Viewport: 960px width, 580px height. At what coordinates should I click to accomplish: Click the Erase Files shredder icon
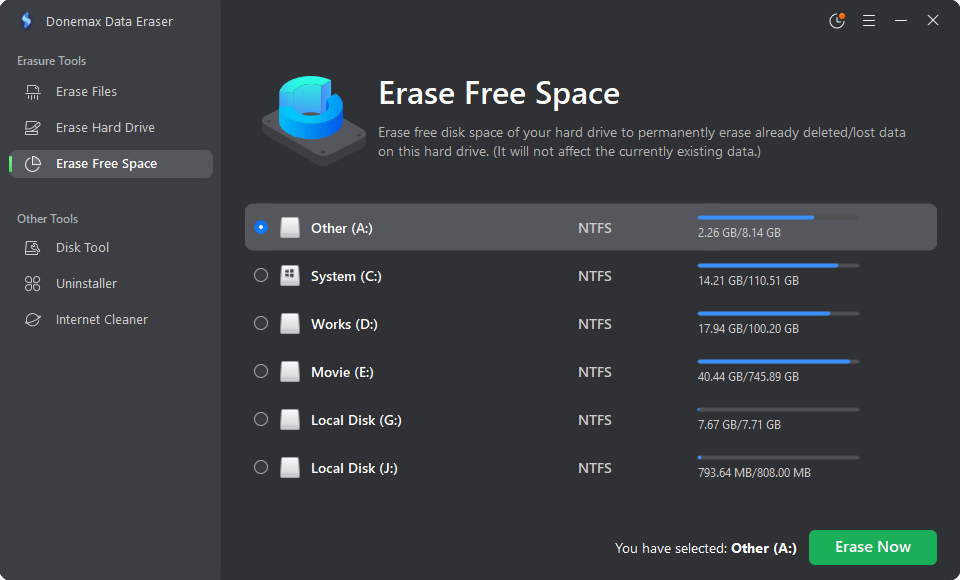coord(32,92)
